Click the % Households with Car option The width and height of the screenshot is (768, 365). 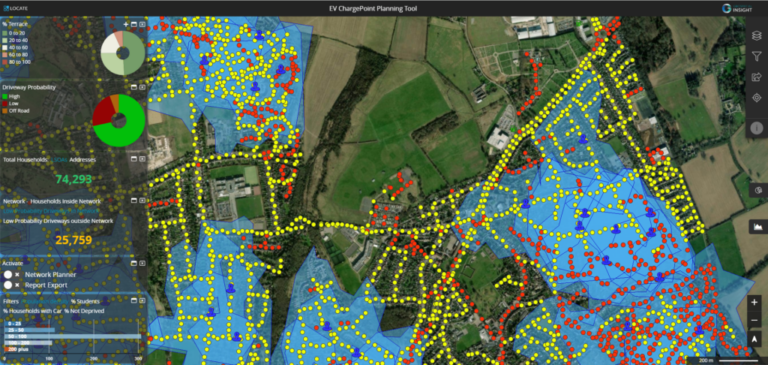click(x=32, y=311)
